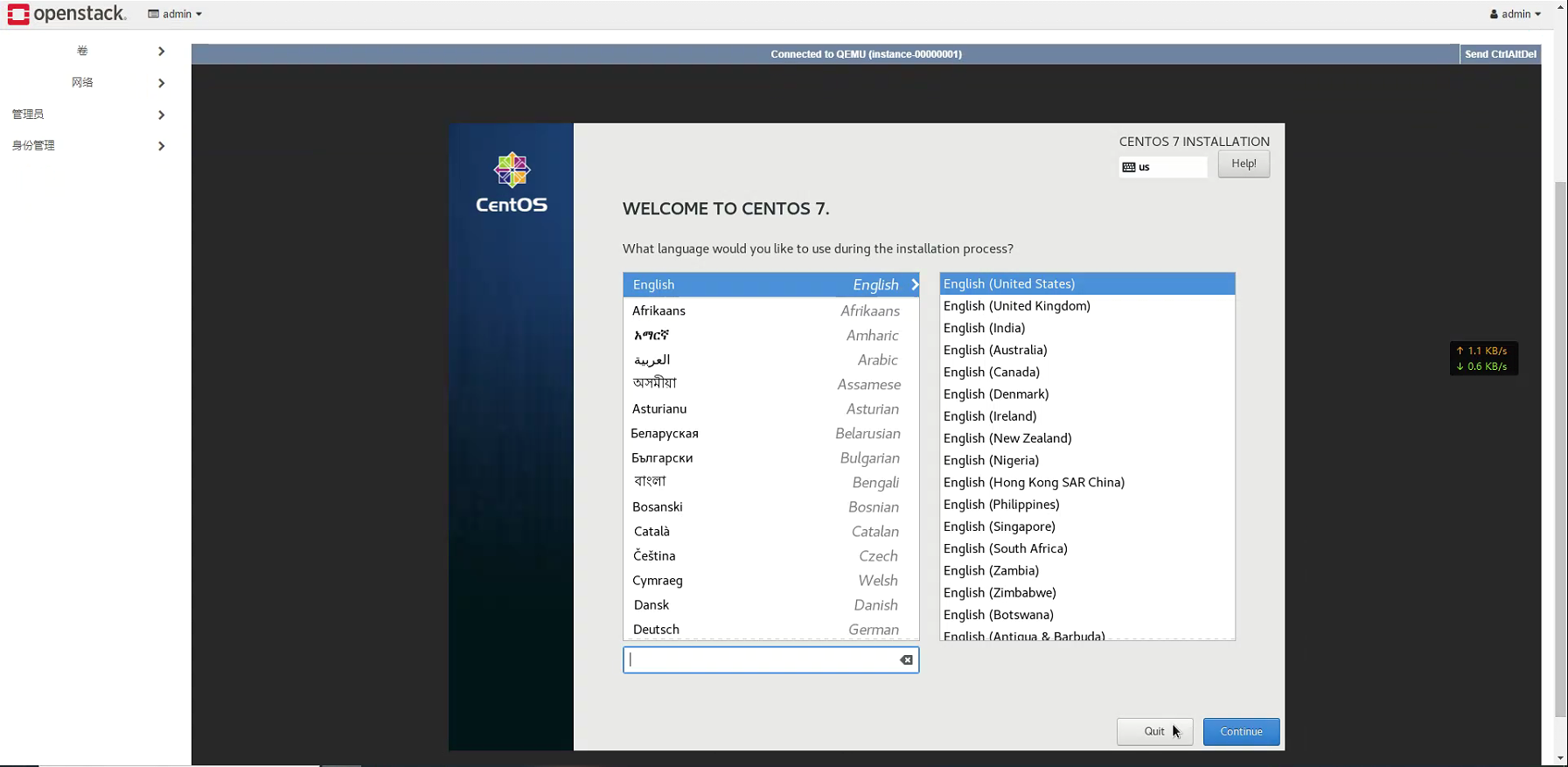
Task: Select Cymraeg (Welsh) in the list
Action: [x=771, y=581]
